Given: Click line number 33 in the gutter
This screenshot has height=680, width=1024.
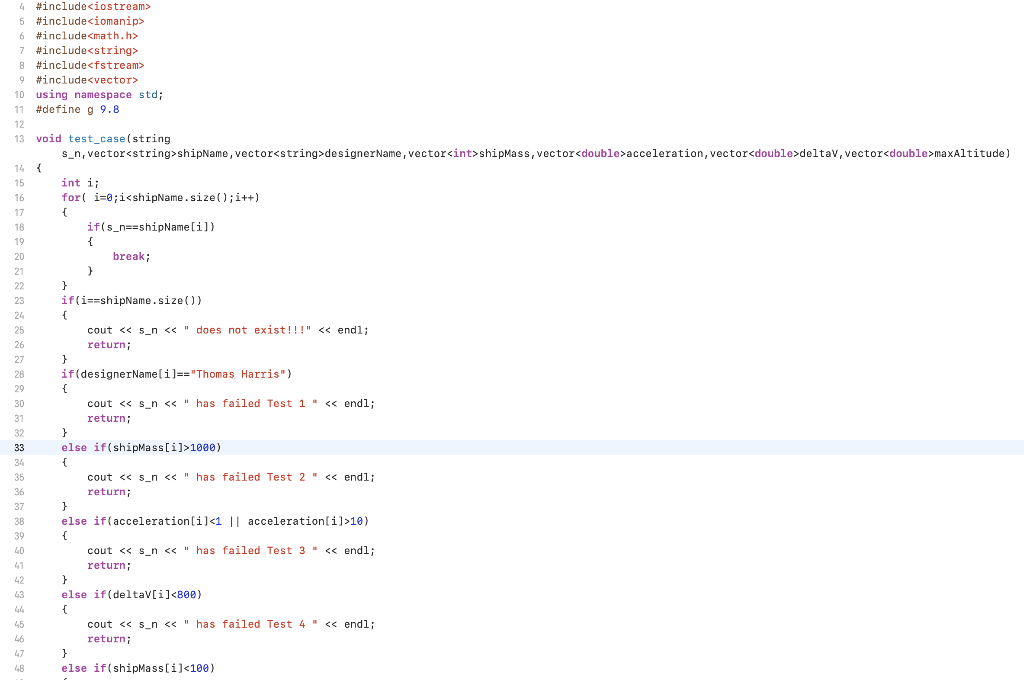Looking at the screenshot, I should (x=19, y=447).
